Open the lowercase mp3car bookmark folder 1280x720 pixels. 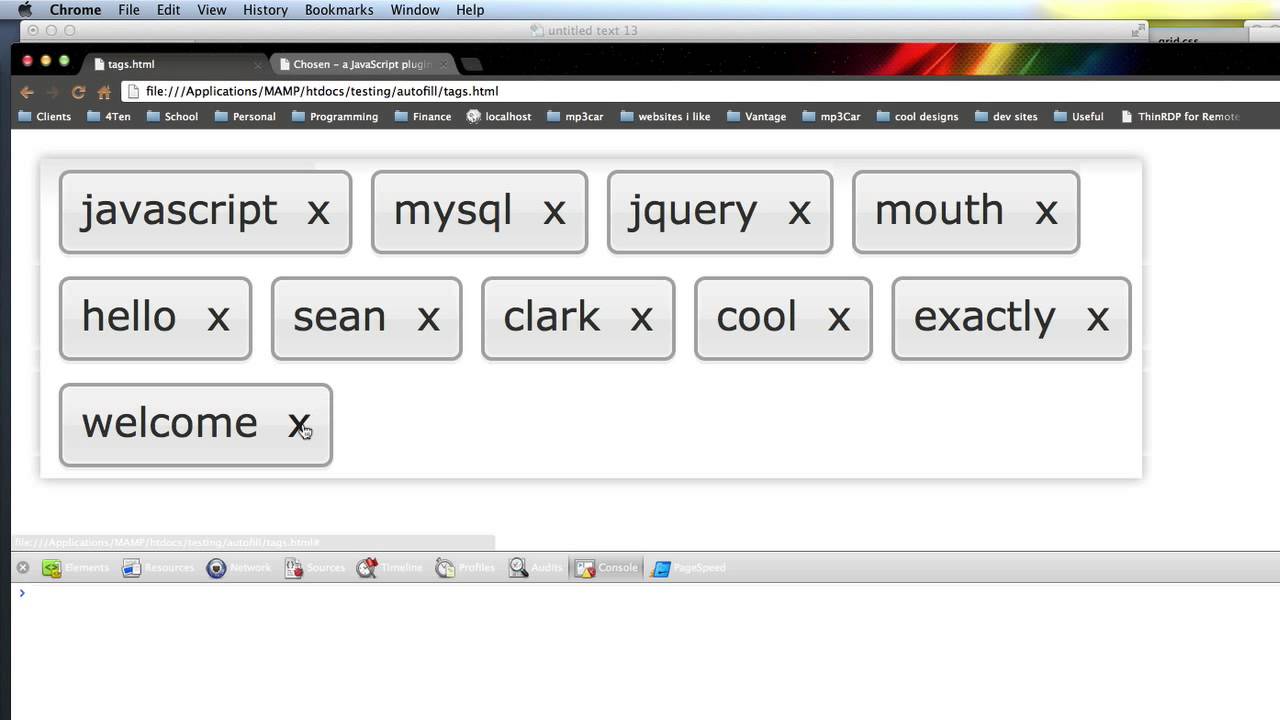575,117
